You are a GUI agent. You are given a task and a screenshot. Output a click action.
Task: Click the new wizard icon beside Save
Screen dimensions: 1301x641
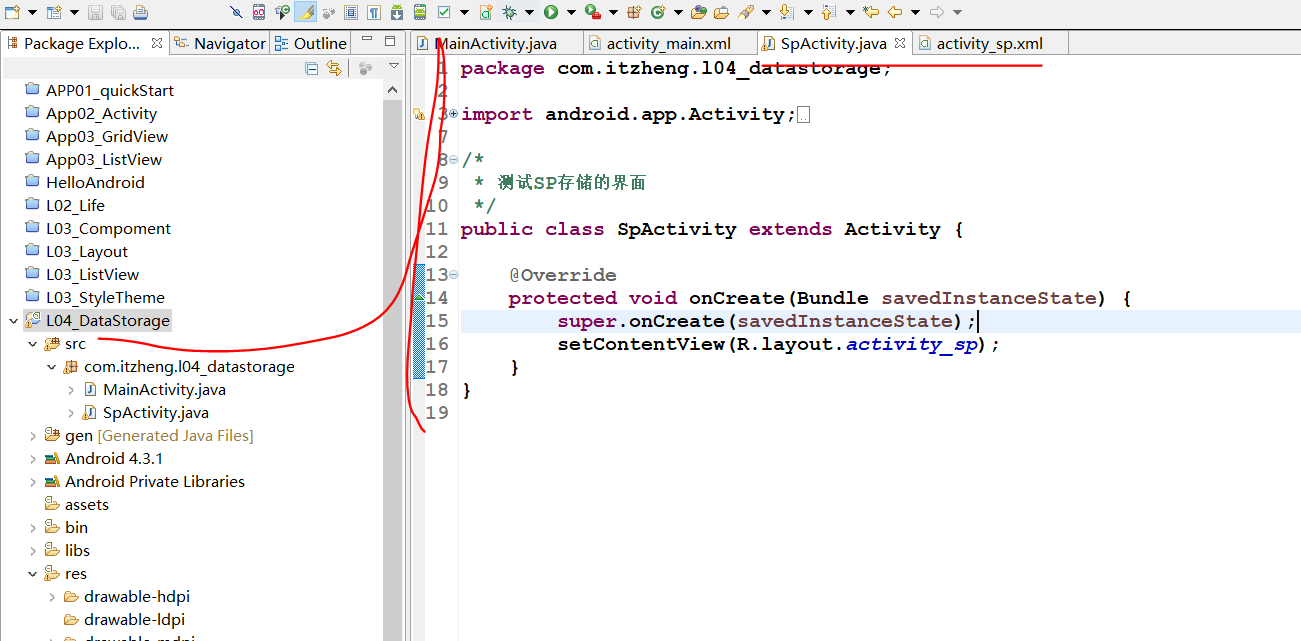53,12
